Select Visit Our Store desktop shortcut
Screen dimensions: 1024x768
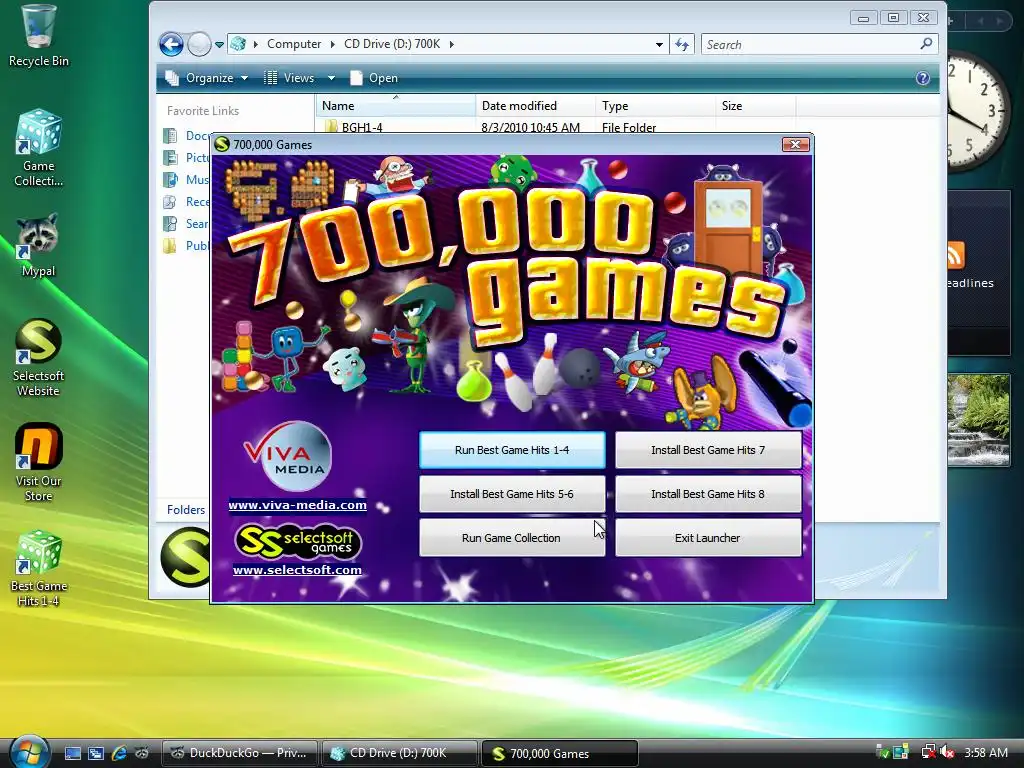38,464
